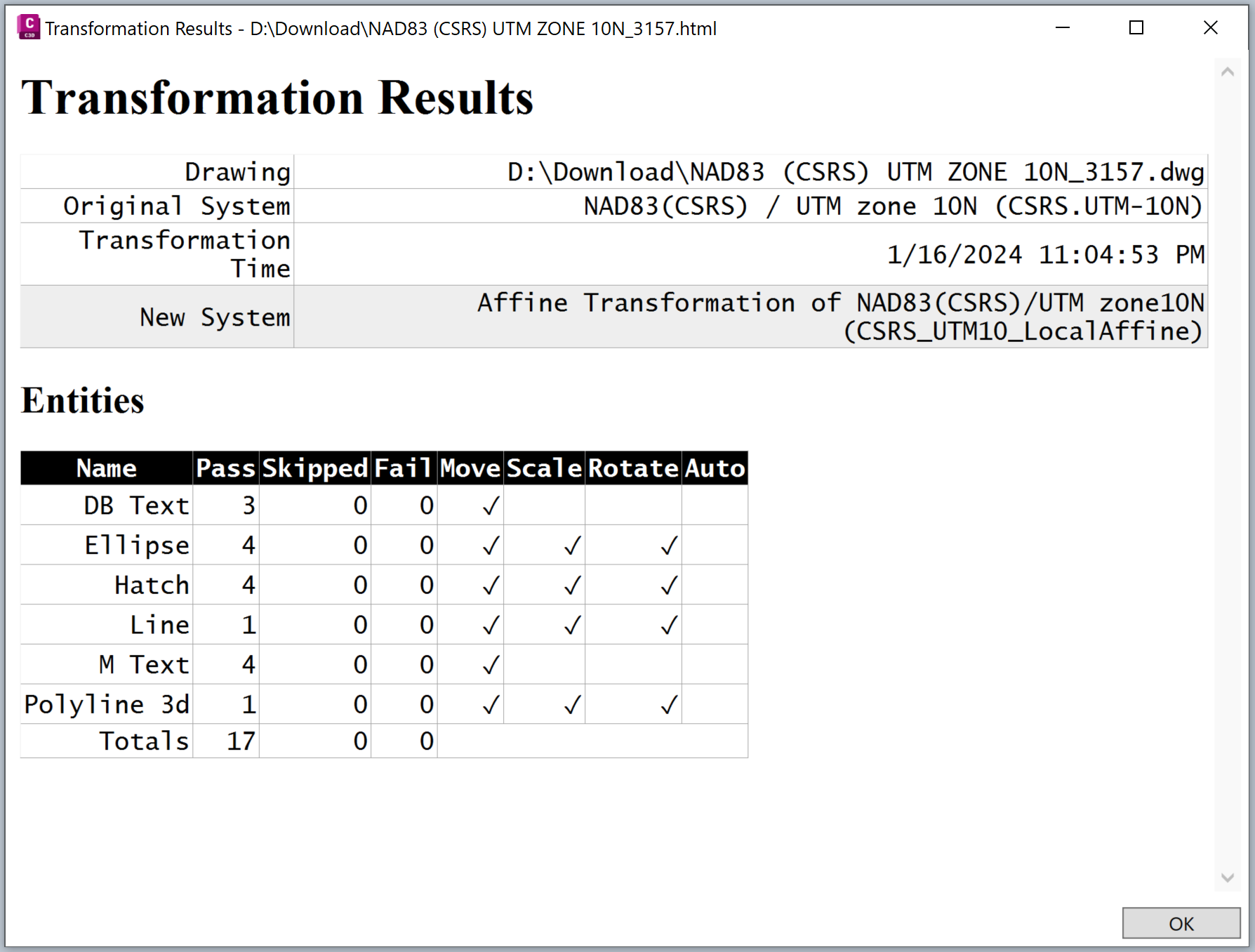The height and width of the screenshot is (952, 1255).
Task: Toggle the Scale mark on the Hatch row
Action: click(571, 584)
